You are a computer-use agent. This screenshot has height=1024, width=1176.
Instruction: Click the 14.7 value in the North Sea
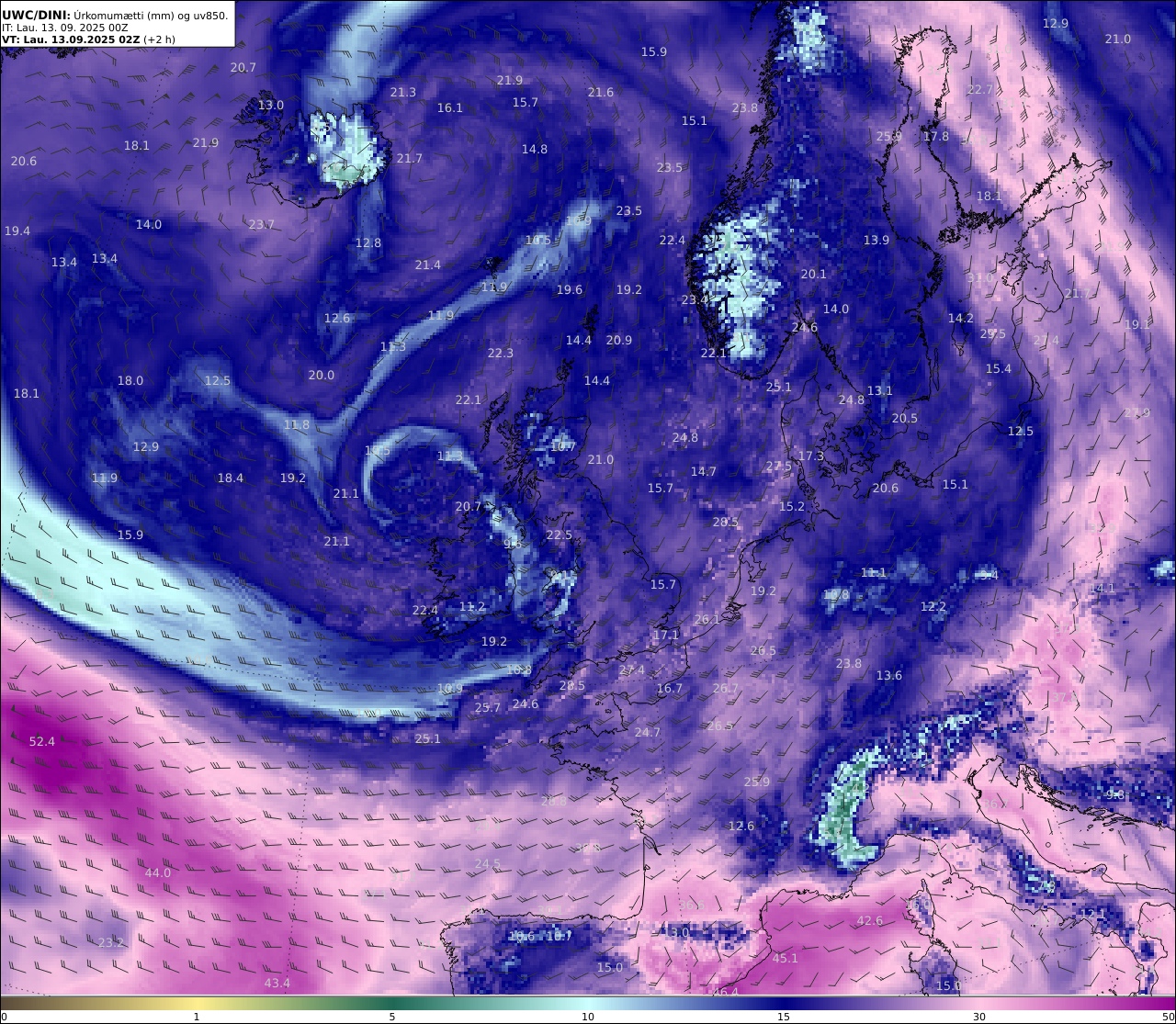(x=703, y=471)
